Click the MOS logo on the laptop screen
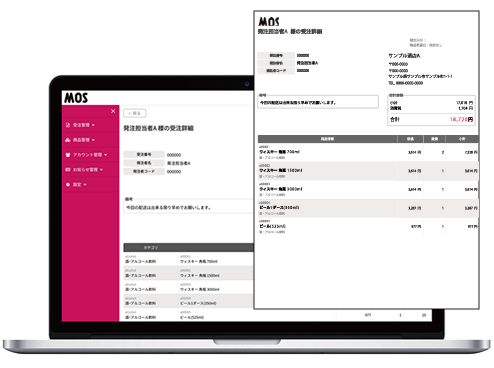The width and height of the screenshot is (494, 368). pos(76,98)
